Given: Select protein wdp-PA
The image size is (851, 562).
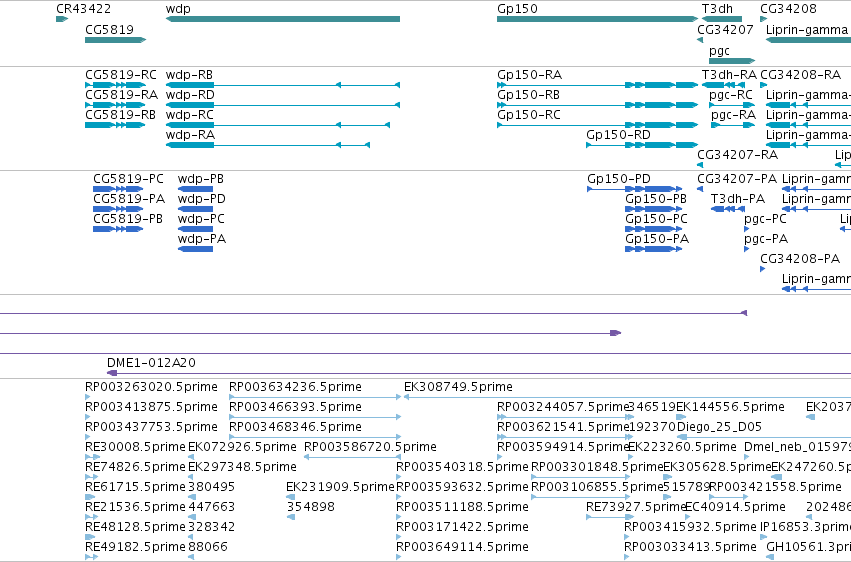Looking at the screenshot, I should click(x=195, y=249).
